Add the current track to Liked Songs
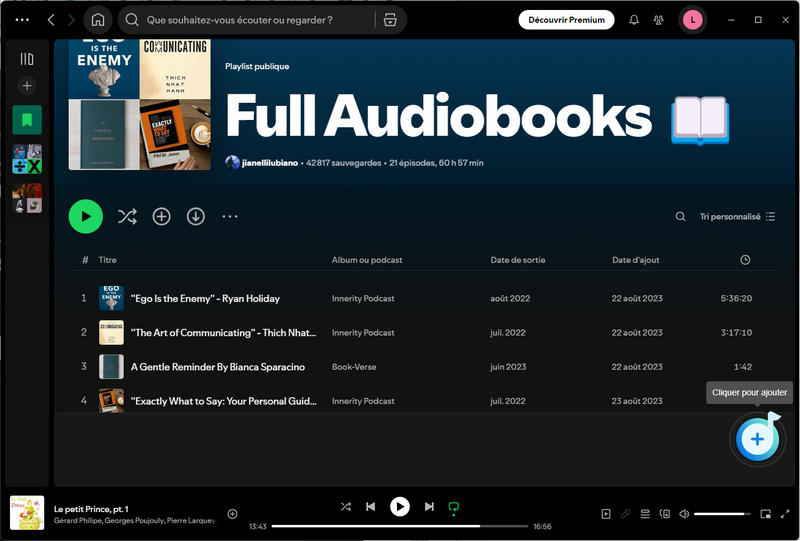 (232, 514)
